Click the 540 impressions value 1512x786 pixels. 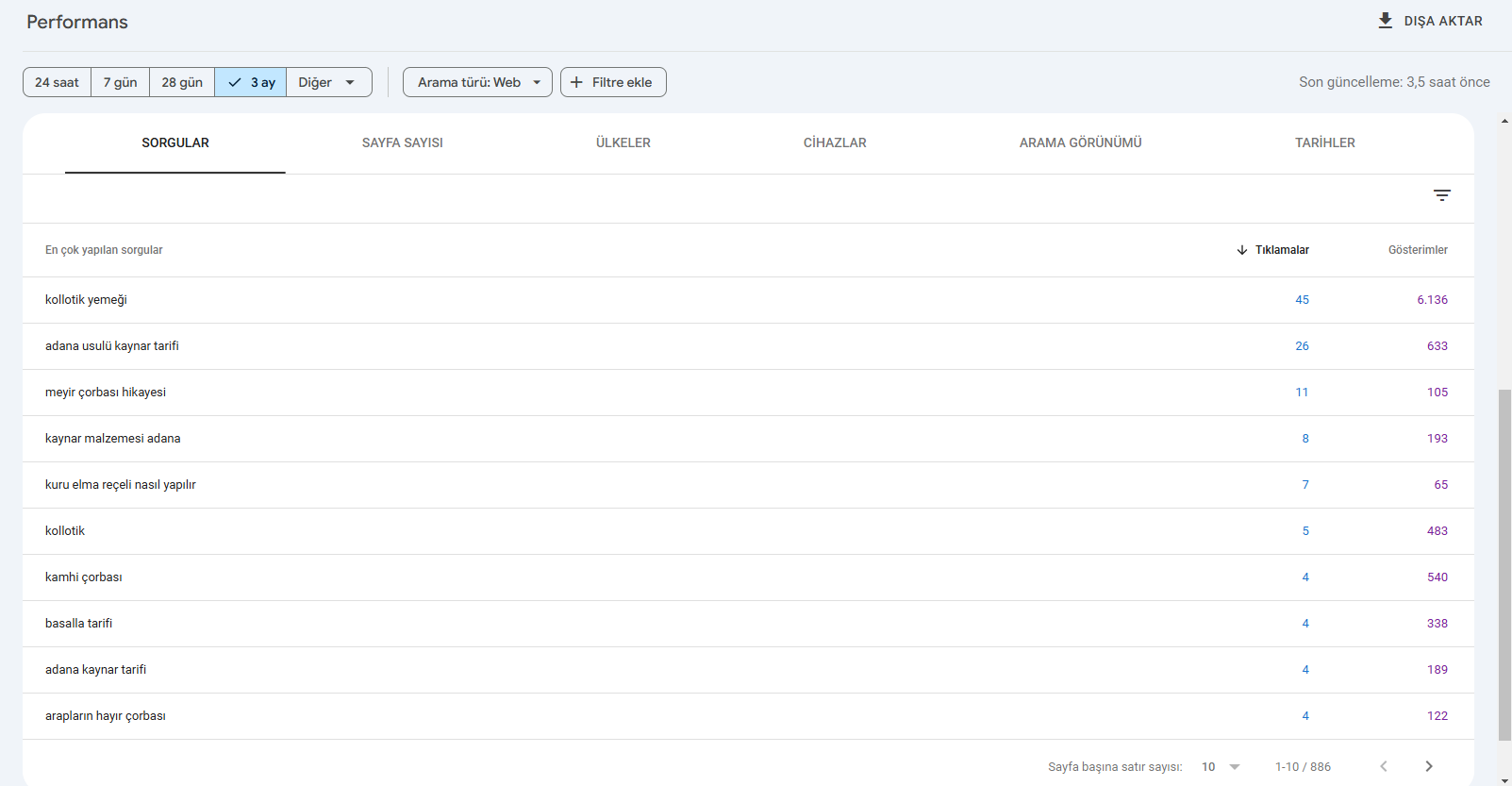point(1437,577)
